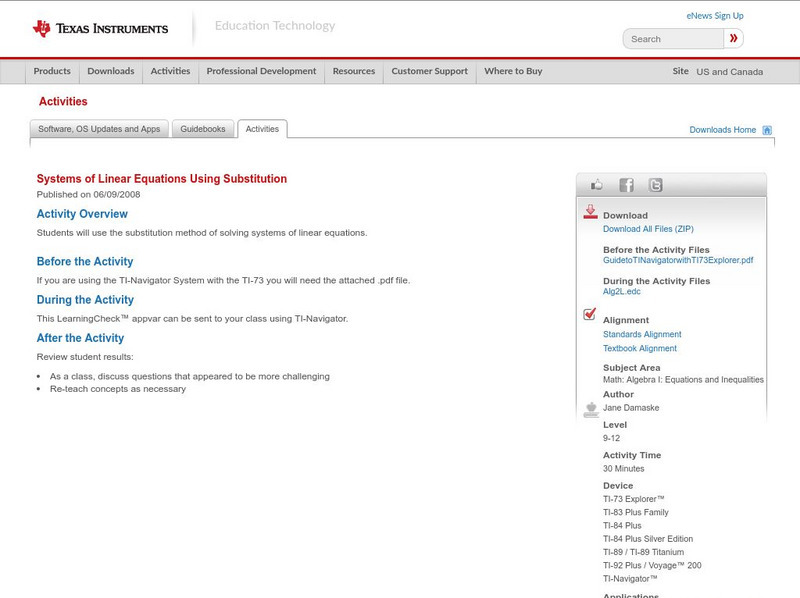
Task: Click author name Jane Damaske
Action: tap(631, 408)
